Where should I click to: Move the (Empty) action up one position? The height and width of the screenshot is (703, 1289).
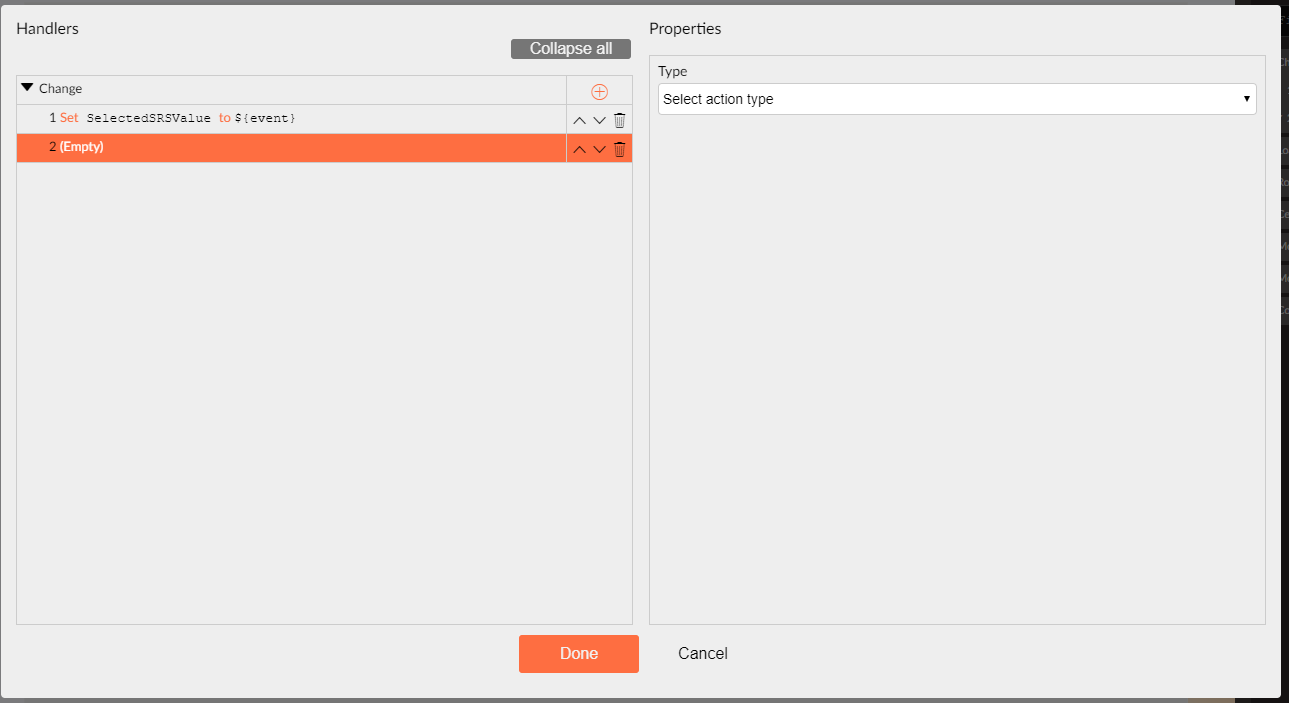[579, 148]
